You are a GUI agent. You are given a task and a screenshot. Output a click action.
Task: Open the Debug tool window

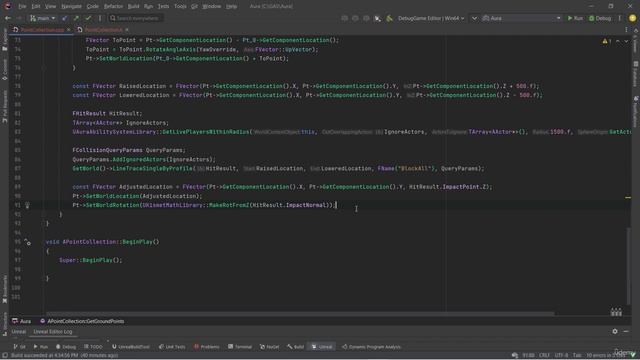point(66,347)
